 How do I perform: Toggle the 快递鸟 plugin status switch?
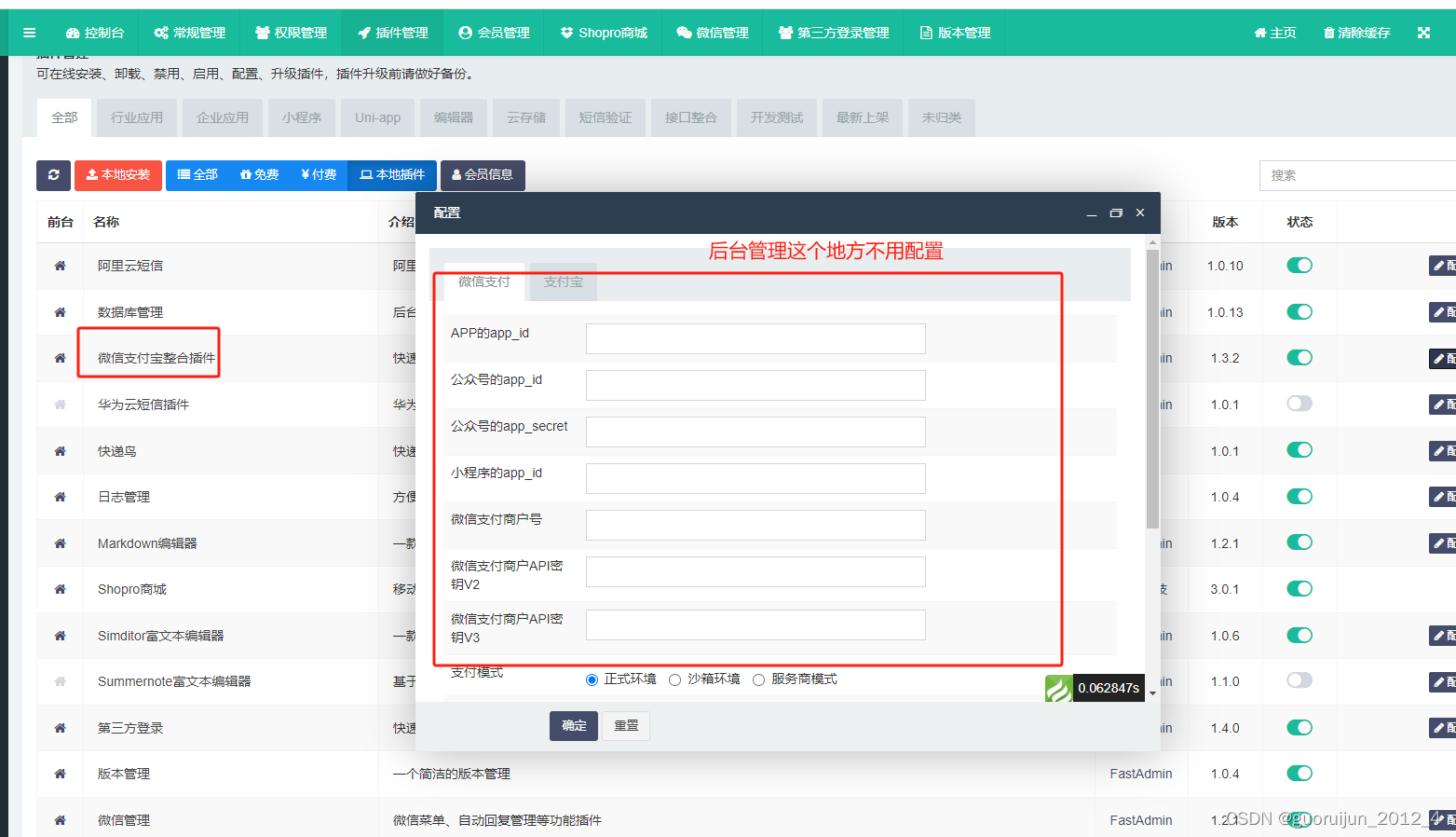click(1300, 450)
